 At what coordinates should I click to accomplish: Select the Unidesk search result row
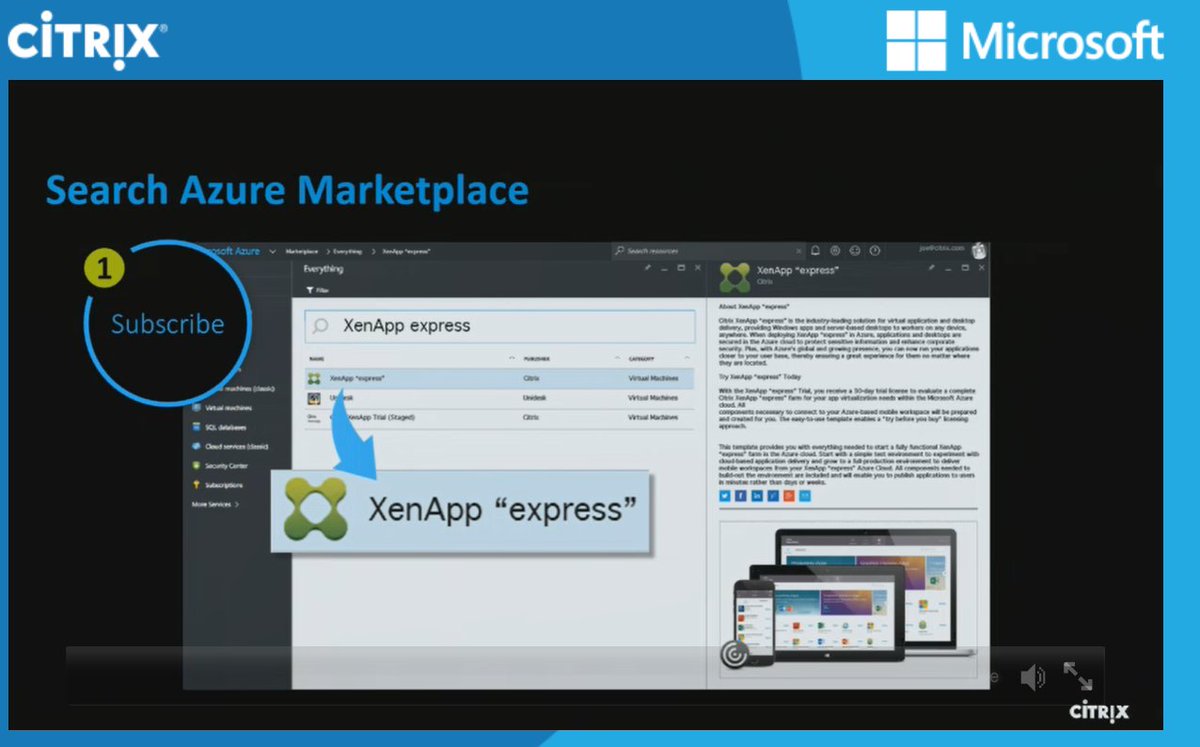pyautogui.click(x=400, y=397)
